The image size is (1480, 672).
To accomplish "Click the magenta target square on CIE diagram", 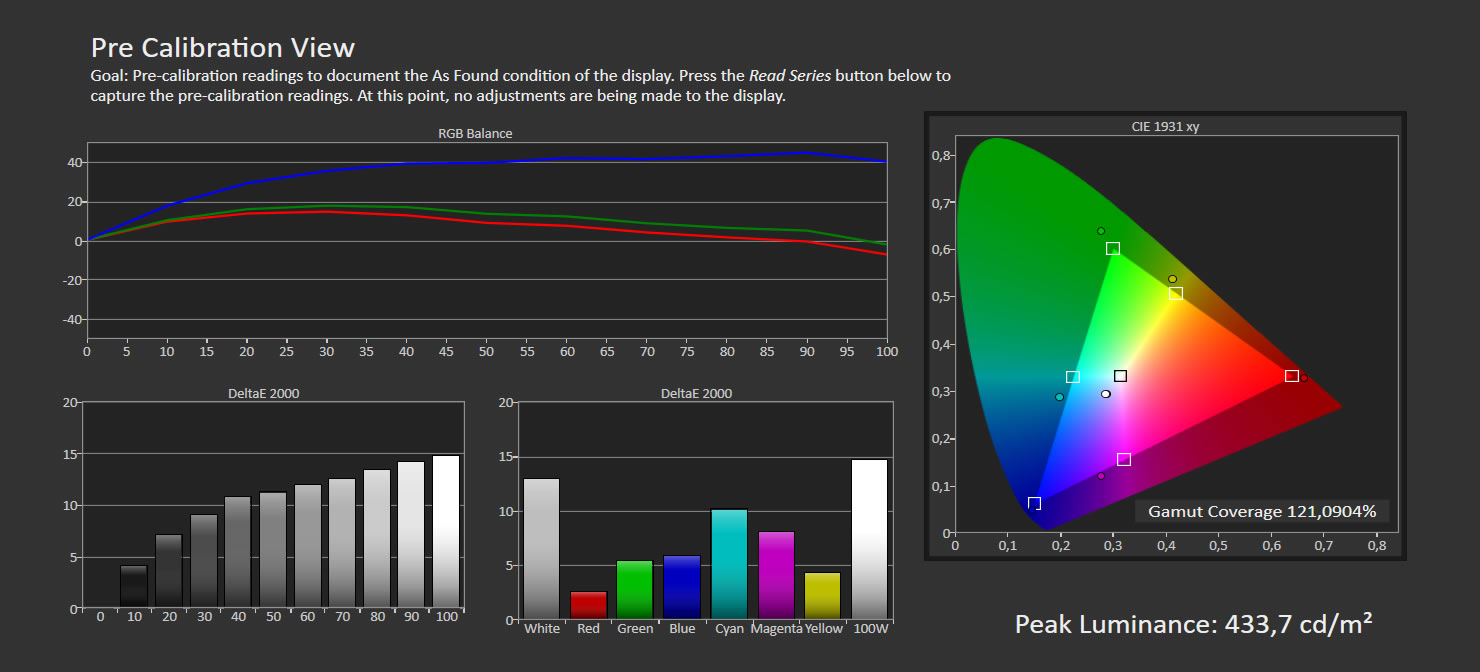I will coord(1123,459).
